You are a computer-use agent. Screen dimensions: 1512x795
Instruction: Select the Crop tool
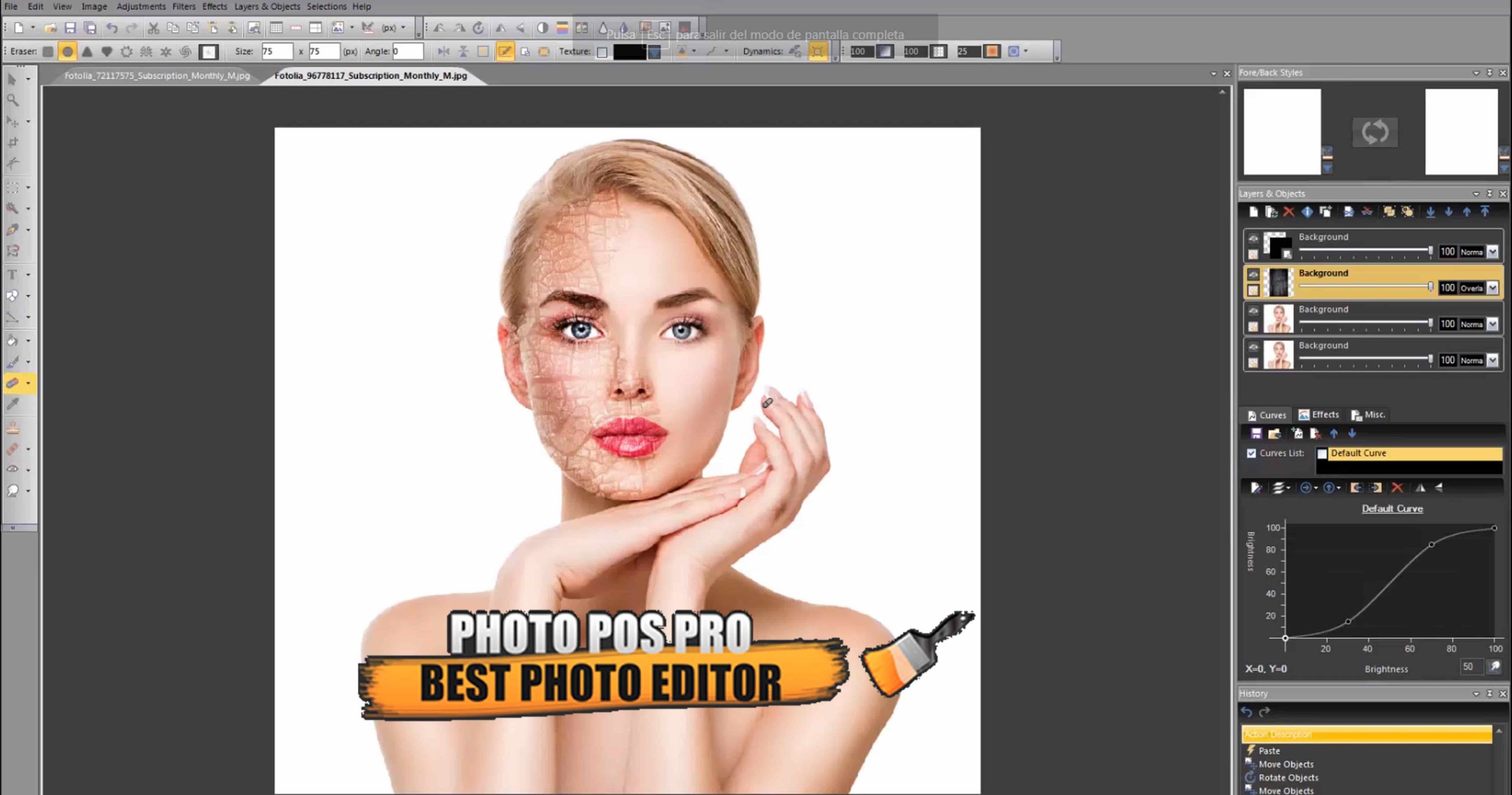click(13, 142)
